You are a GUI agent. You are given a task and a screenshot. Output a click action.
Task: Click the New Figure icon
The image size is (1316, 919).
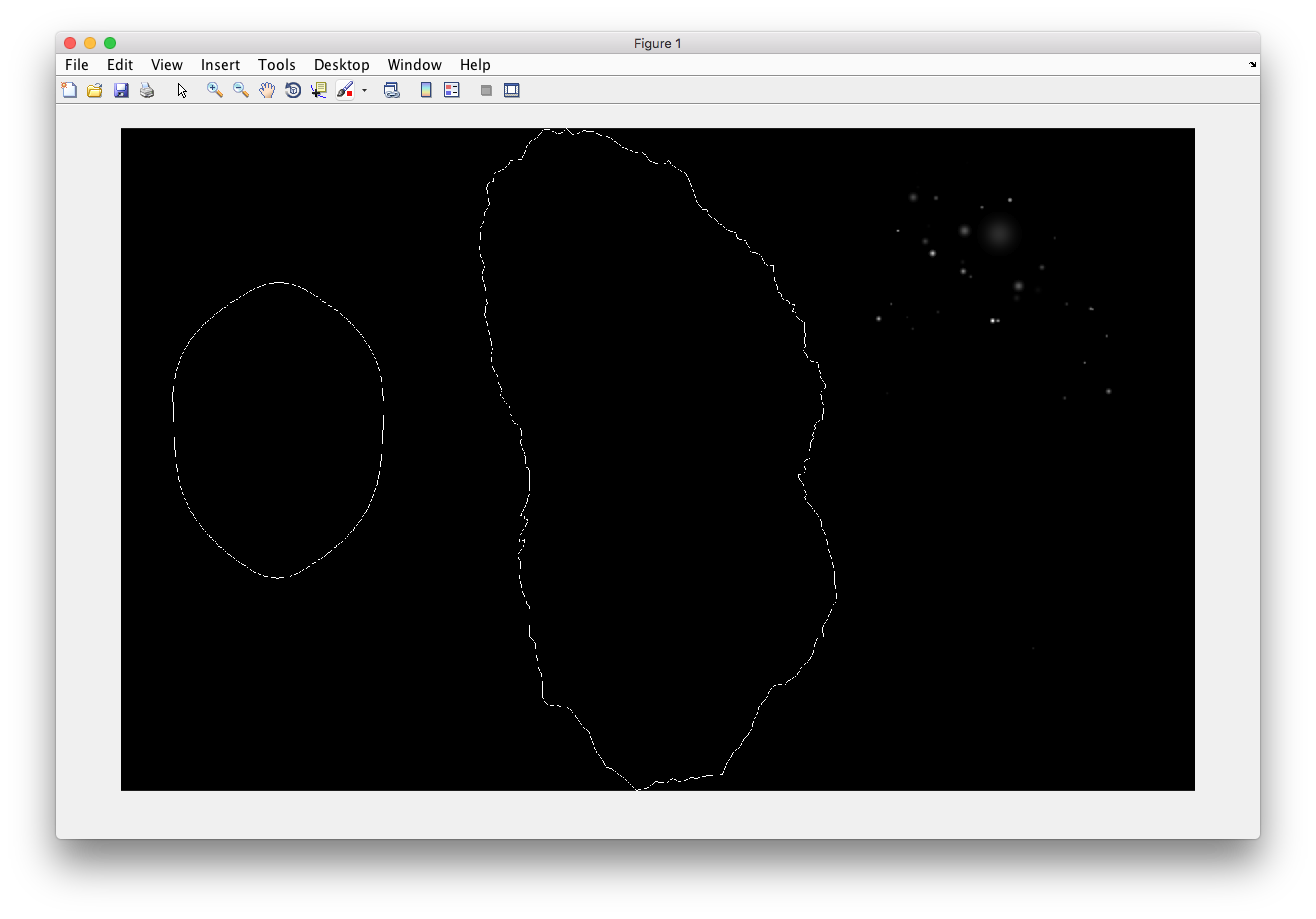pyautogui.click(x=69, y=90)
